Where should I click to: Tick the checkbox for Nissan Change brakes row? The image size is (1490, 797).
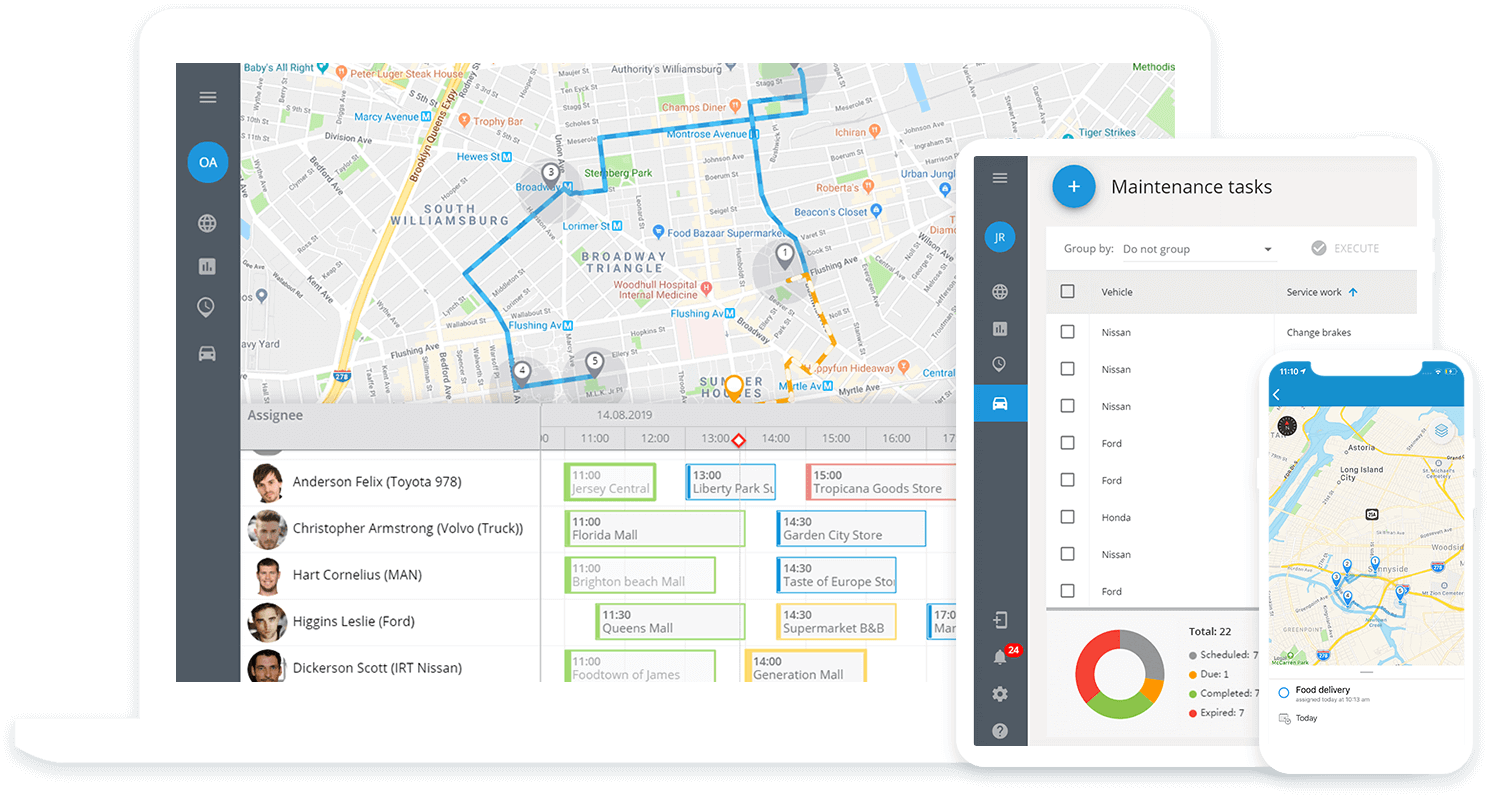(x=1067, y=331)
